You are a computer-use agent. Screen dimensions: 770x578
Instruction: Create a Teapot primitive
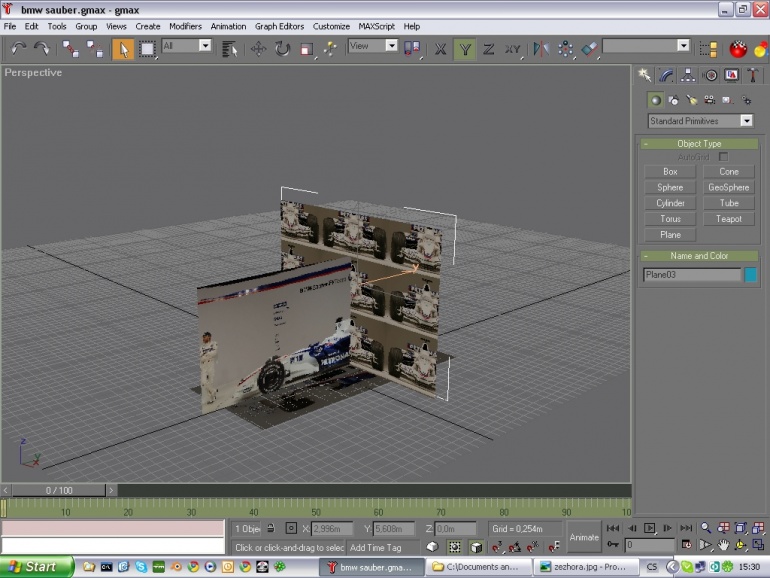point(729,219)
